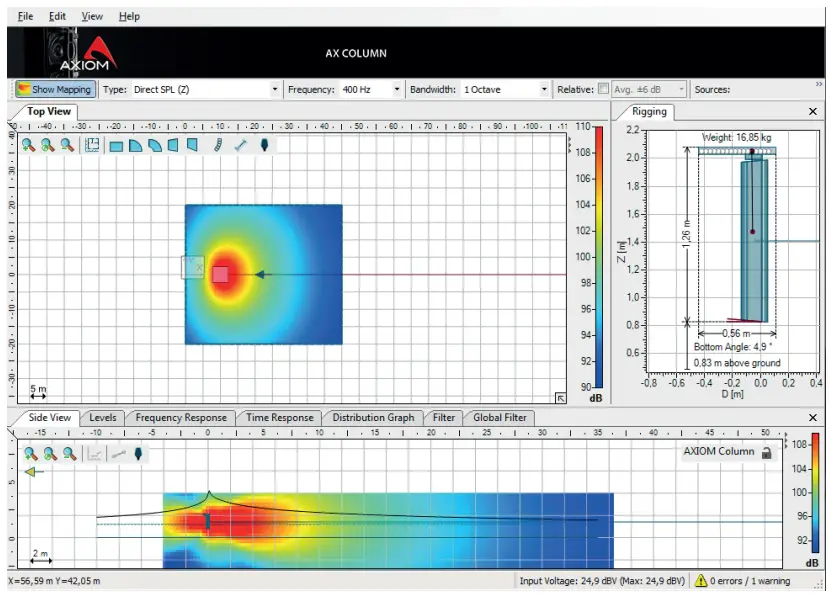Click the Input Voltage status readout
This screenshot has height=596, width=839.
pyautogui.click(x=602, y=580)
